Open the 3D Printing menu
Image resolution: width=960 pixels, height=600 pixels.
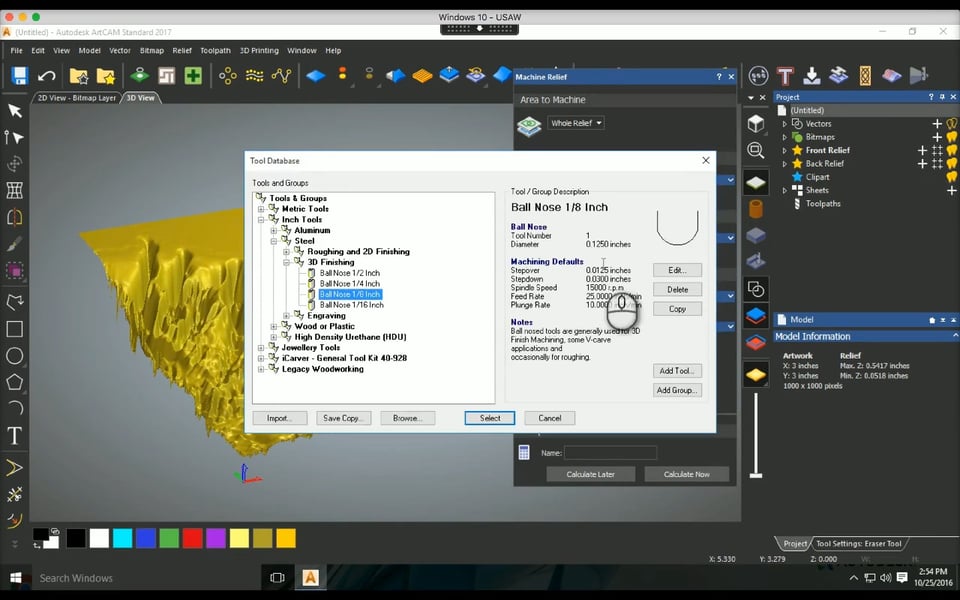coord(259,51)
